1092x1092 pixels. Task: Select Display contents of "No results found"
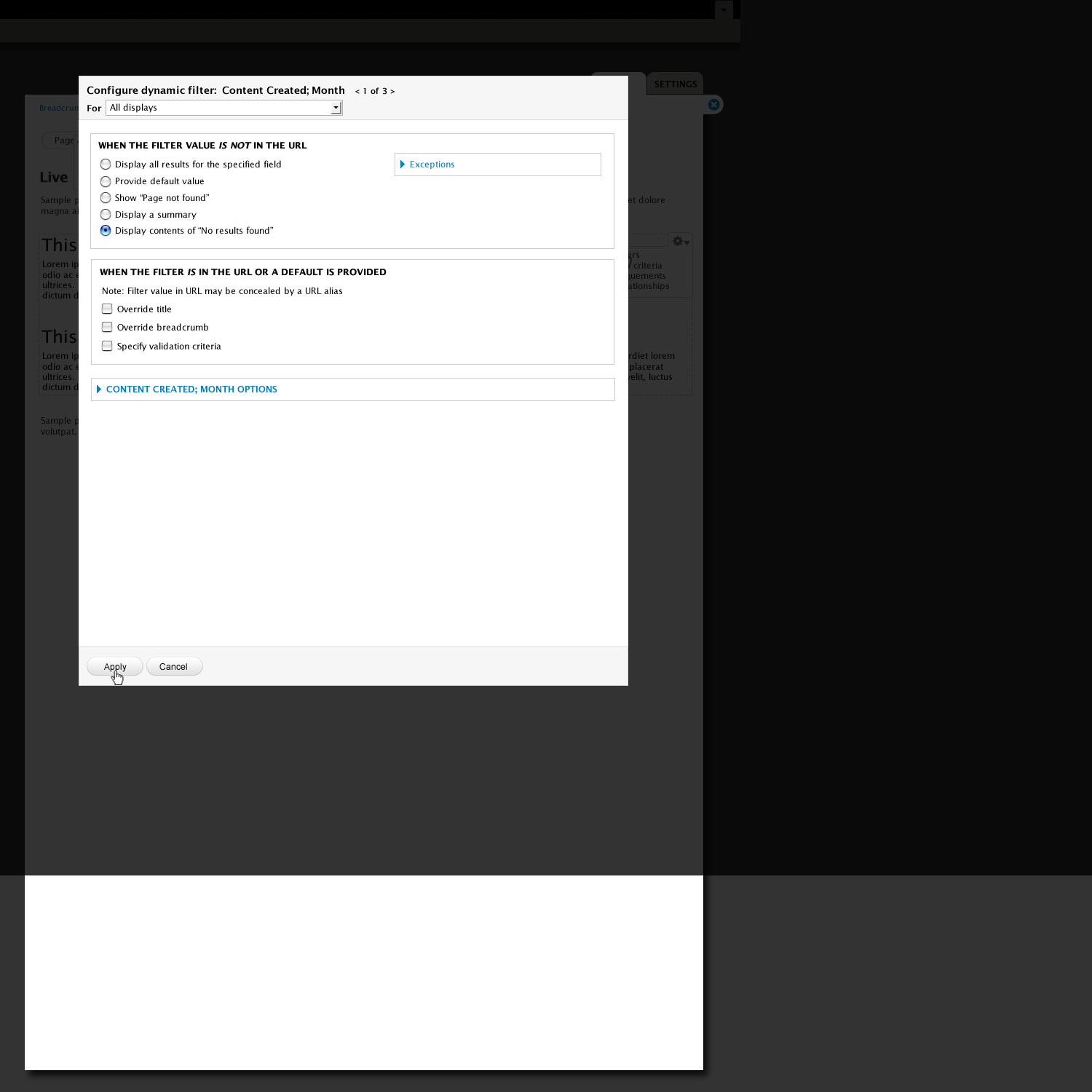[106, 231]
